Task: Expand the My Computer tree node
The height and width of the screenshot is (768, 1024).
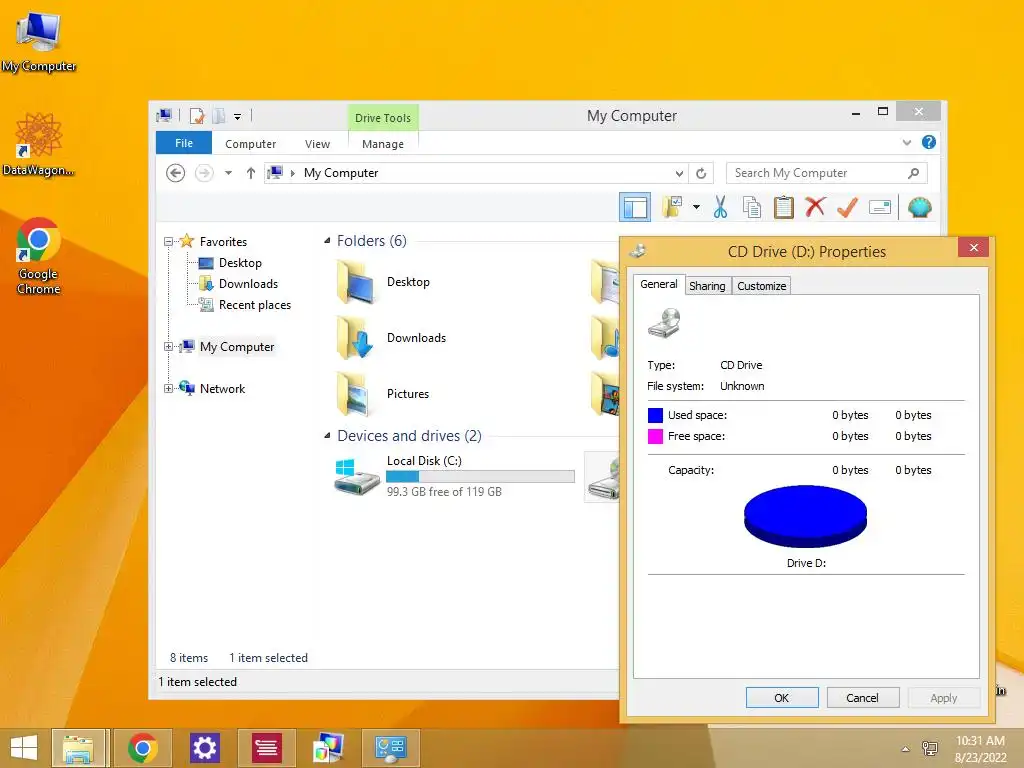Action: tap(168, 347)
